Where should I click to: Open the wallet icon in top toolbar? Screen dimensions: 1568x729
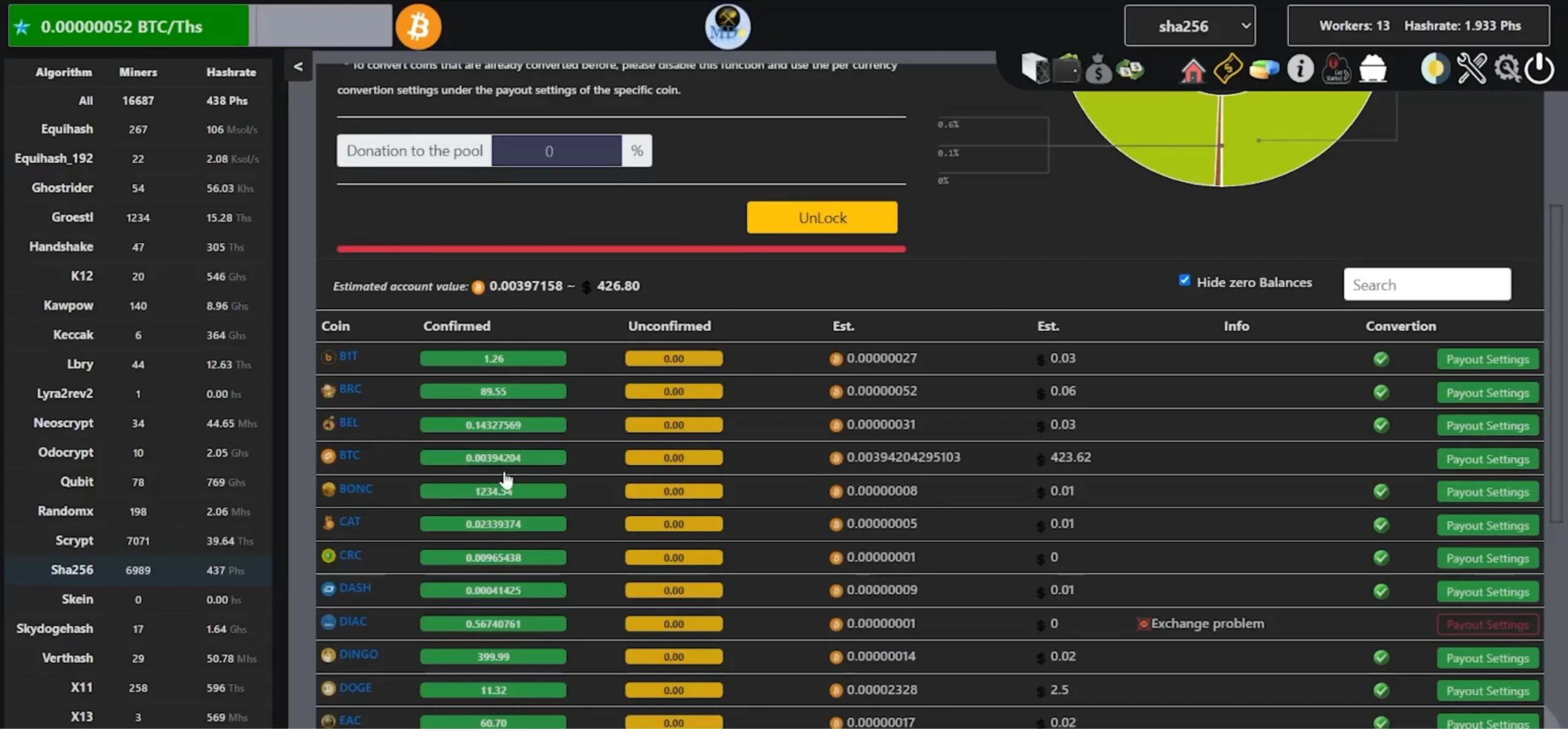click(x=1068, y=69)
